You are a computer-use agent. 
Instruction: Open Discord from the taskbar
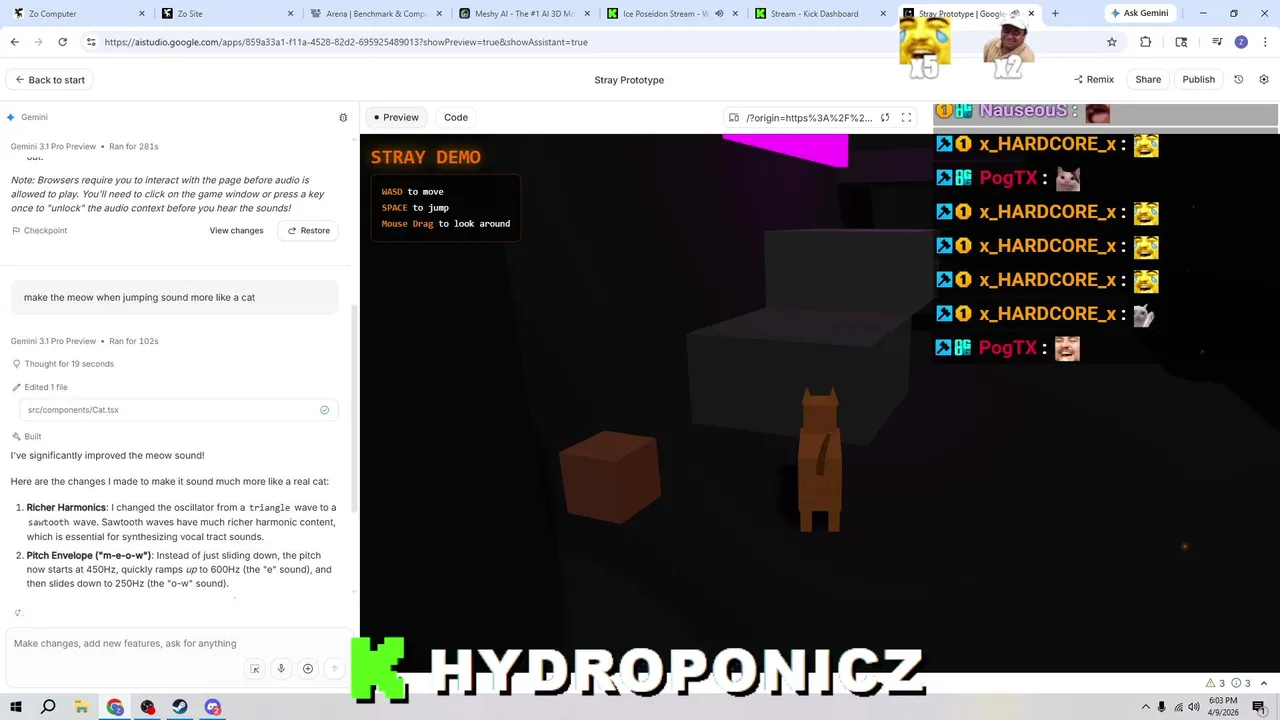213,707
